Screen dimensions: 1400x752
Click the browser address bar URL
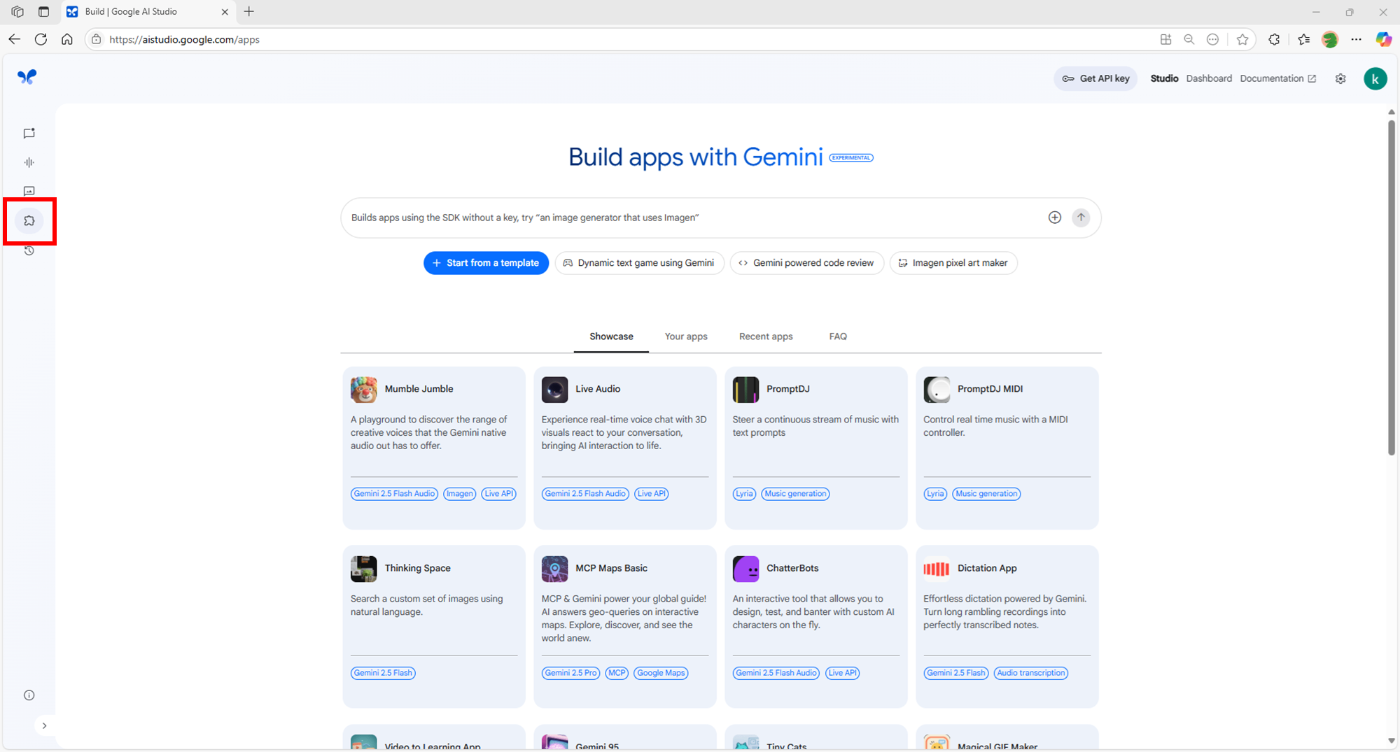[184, 40]
